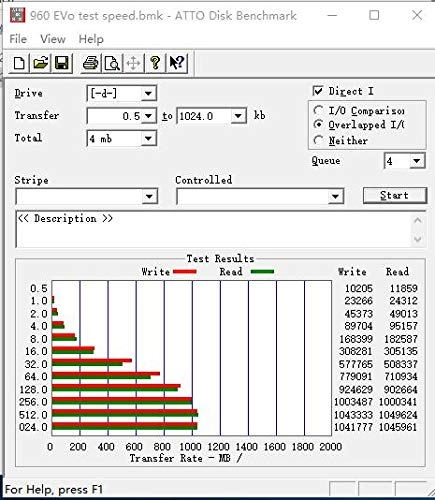Image resolution: width=435 pixels, height=500 pixels.
Task: Click the read value 11859
Action: (404, 288)
